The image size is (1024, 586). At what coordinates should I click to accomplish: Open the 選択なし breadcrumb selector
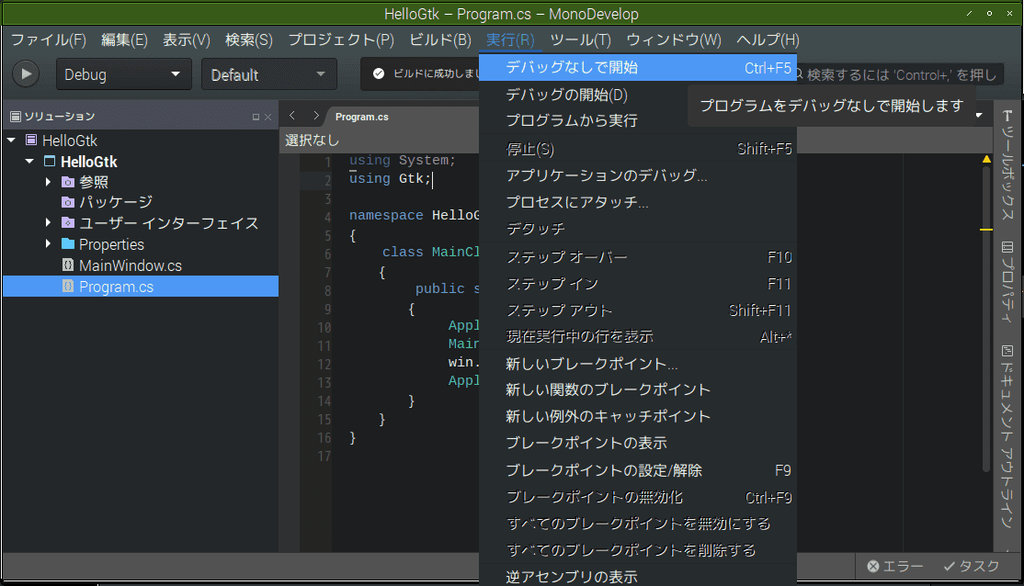[x=312, y=140]
